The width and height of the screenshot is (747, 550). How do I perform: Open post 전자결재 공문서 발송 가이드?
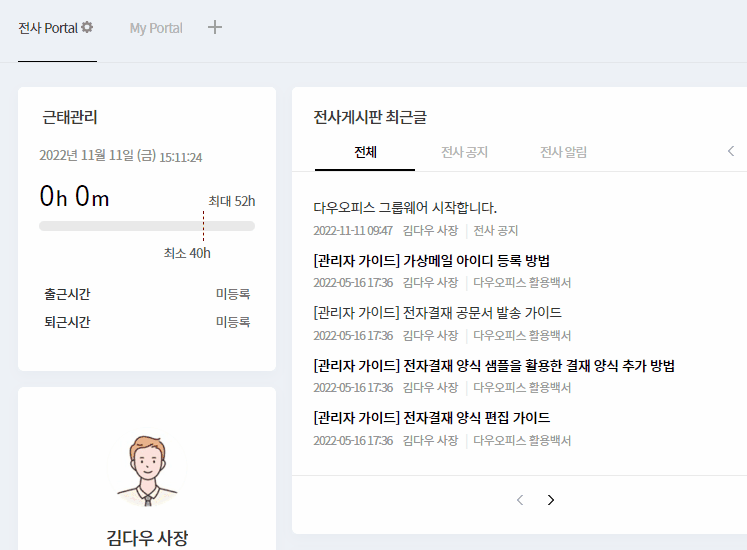437,313
